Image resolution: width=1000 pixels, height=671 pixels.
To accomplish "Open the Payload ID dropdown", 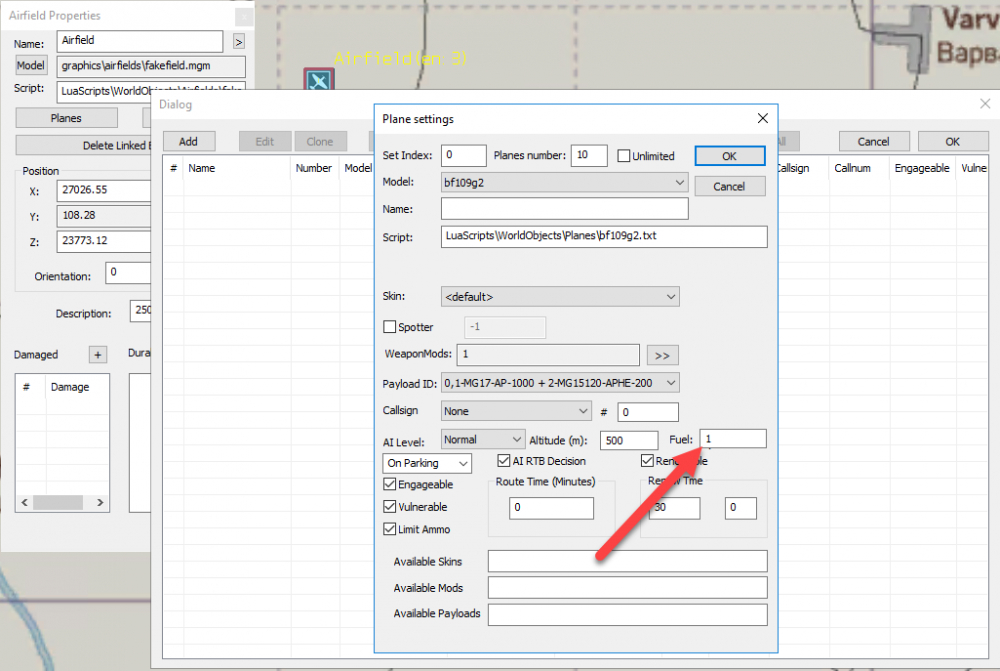I will 559,383.
